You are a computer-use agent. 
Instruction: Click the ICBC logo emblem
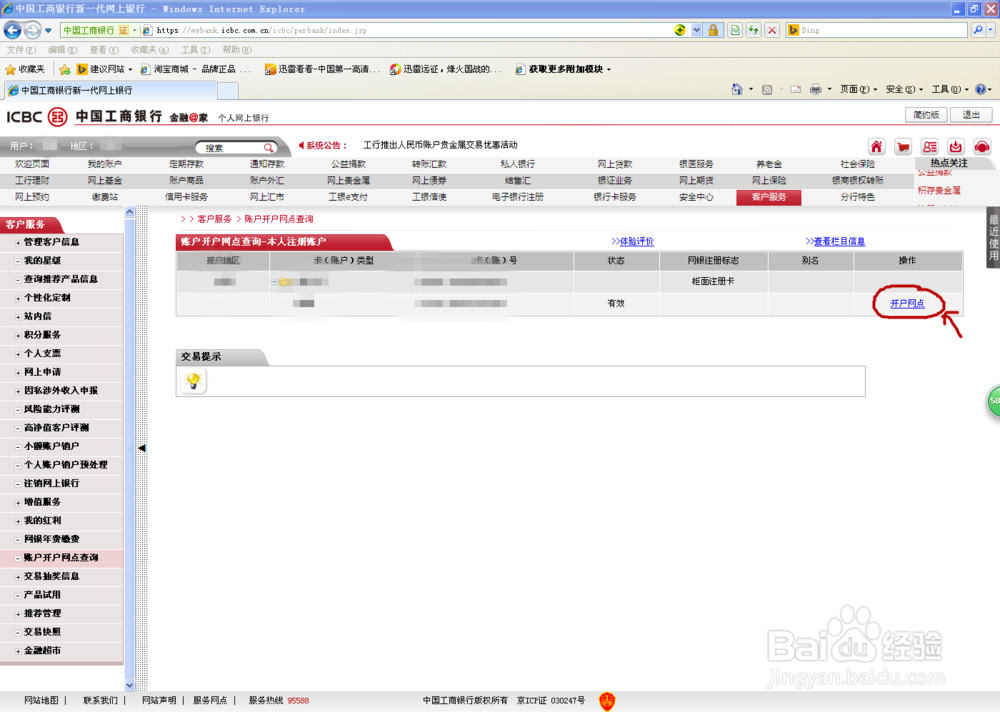pyautogui.click(x=58, y=117)
